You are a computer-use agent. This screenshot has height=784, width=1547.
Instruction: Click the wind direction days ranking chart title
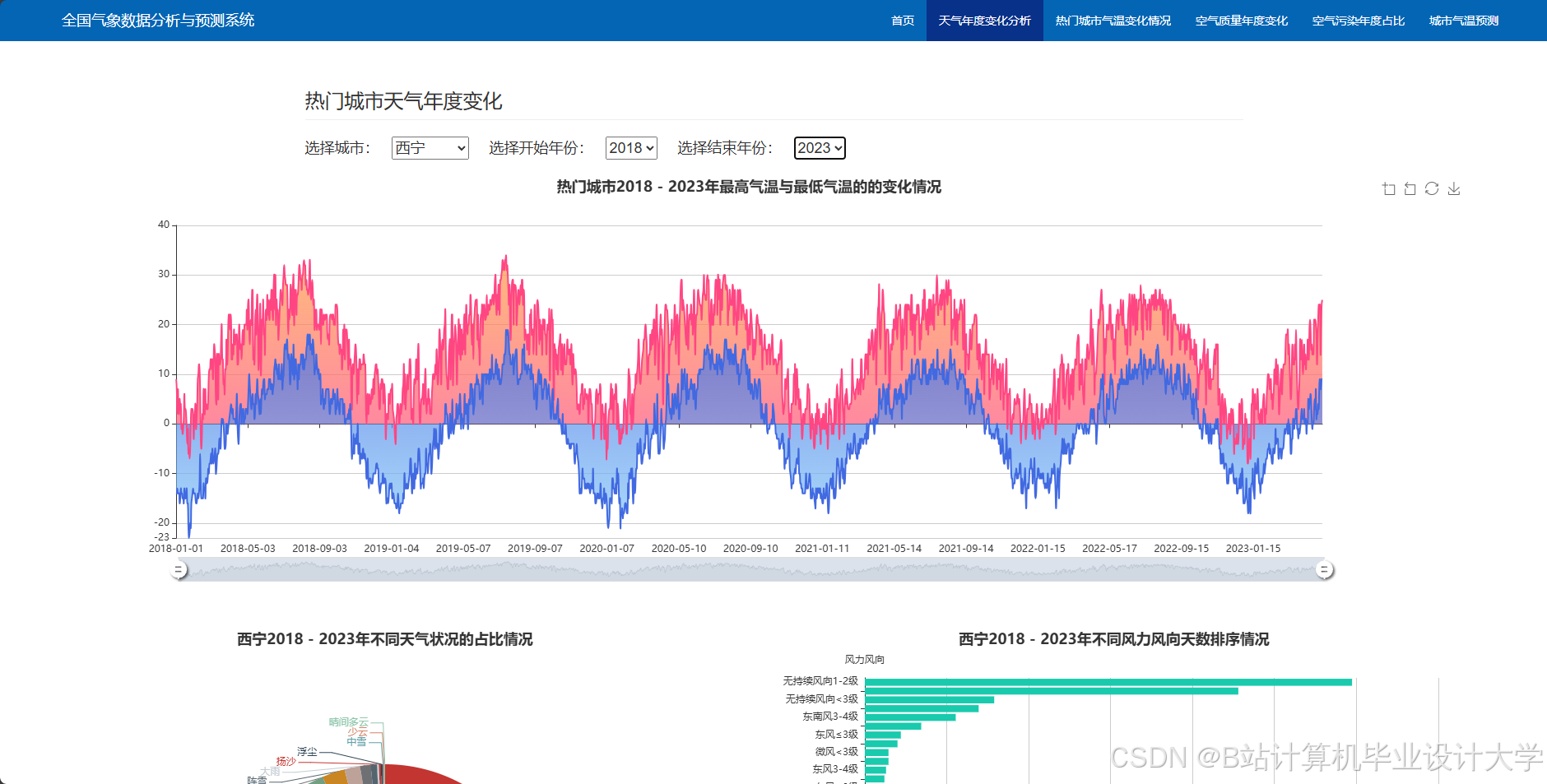tap(1114, 639)
